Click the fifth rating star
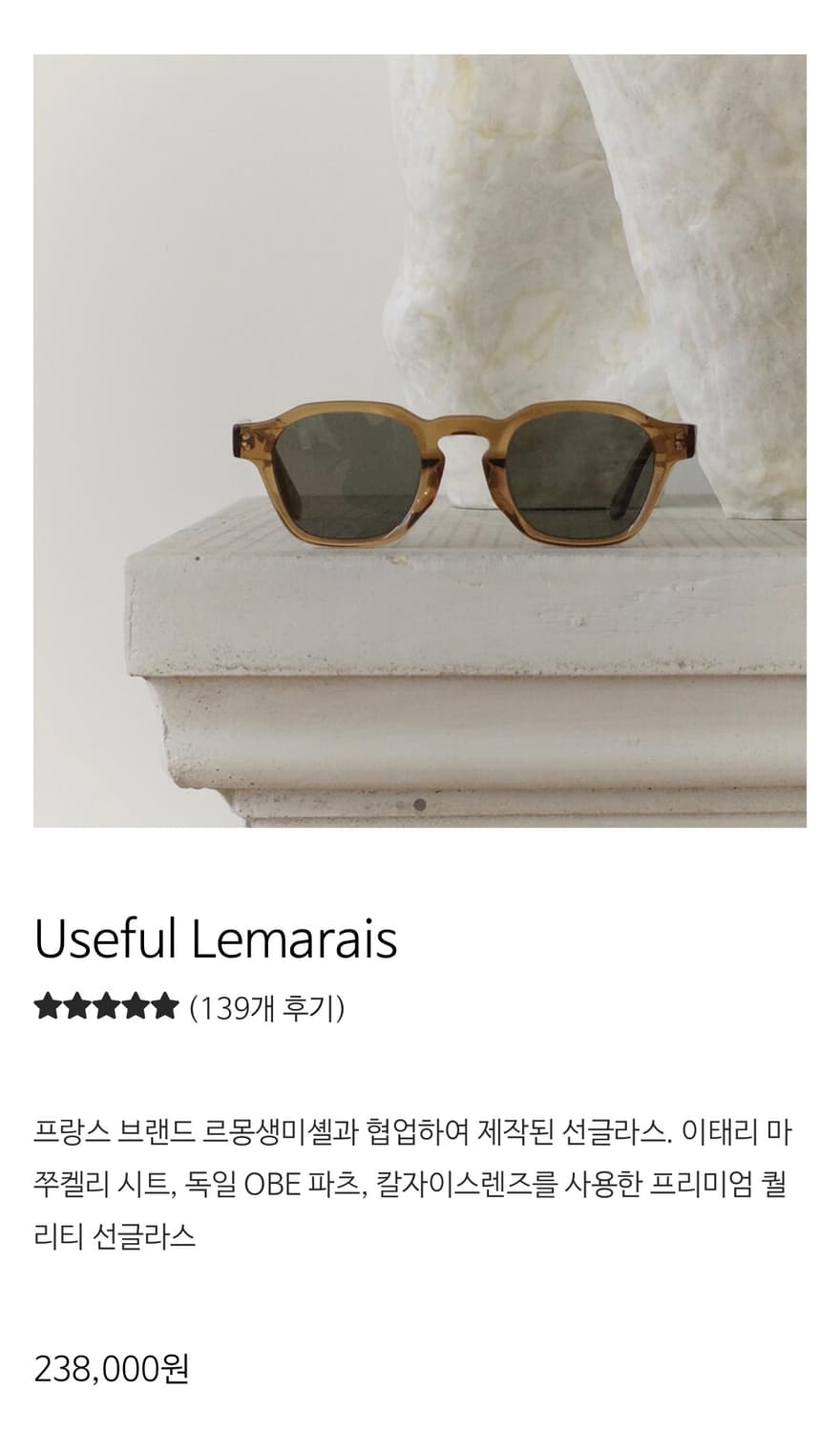The width and height of the screenshot is (840, 1432). [x=163, y=1006]
